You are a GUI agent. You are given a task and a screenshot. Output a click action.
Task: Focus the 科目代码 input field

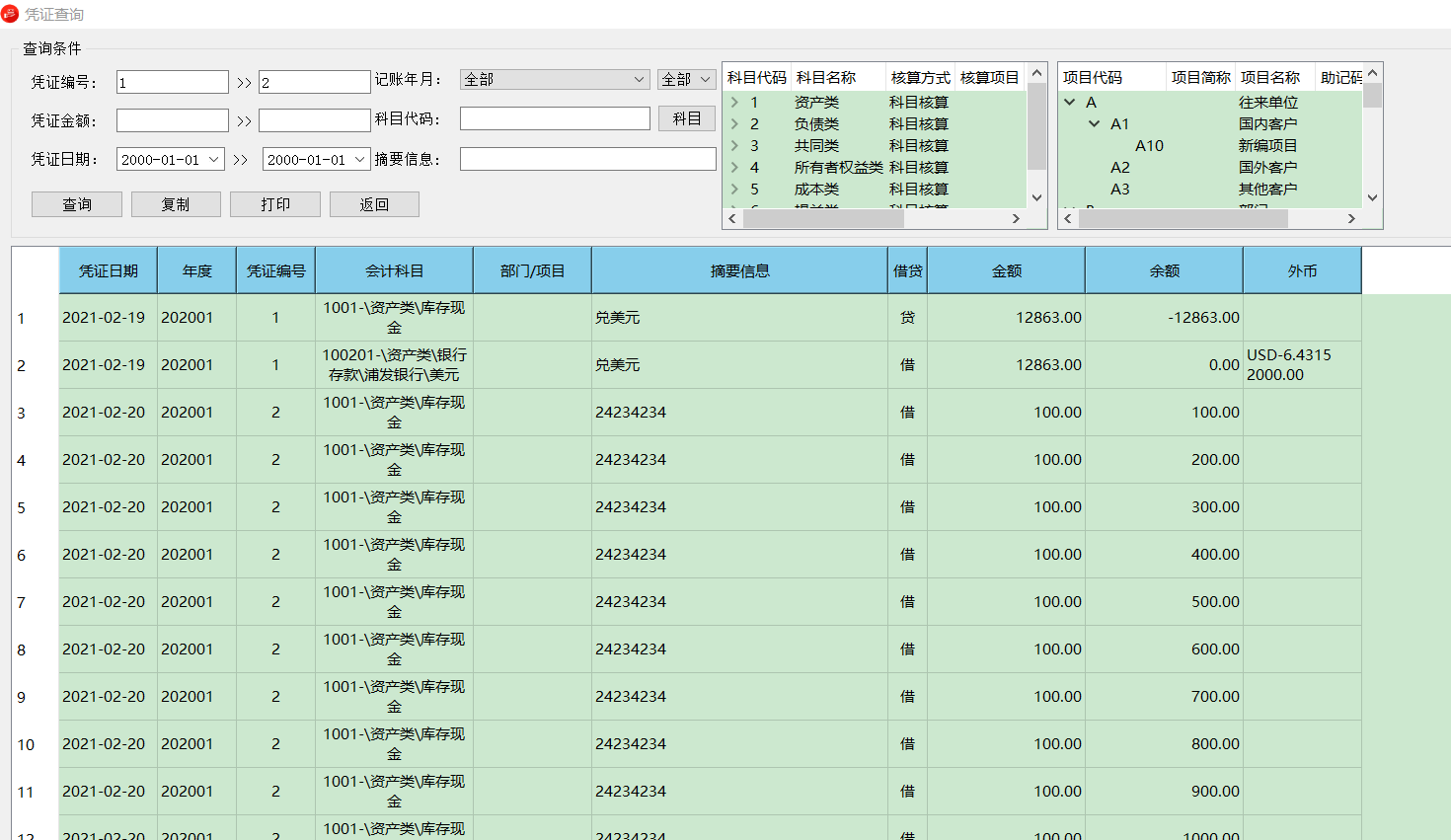[x=555, y=118]
